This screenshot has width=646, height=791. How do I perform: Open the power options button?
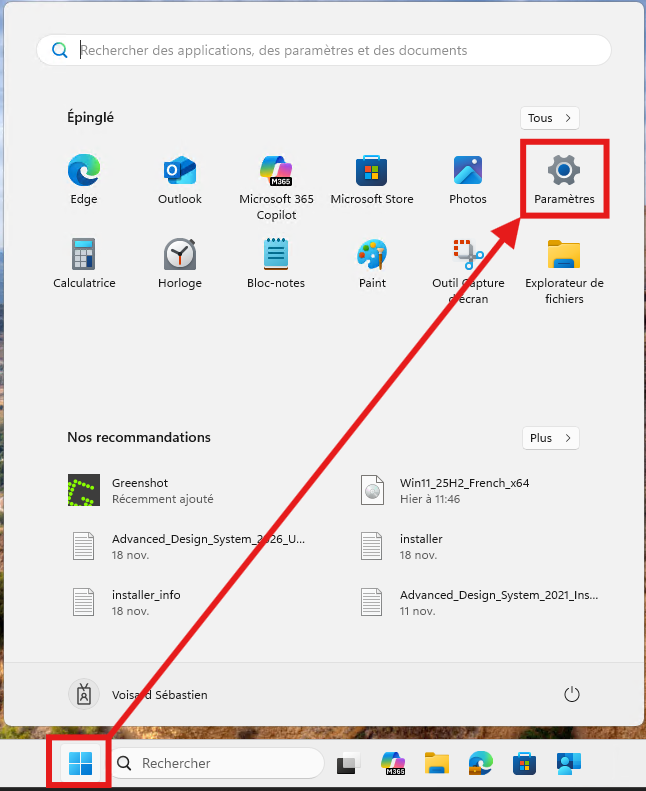tap(572, 694)
